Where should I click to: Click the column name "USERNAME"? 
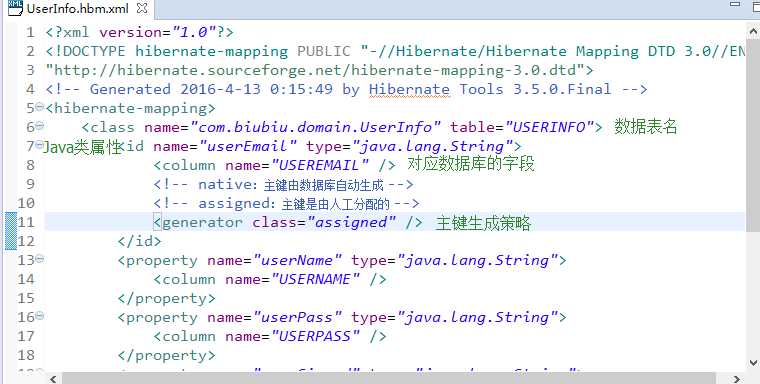[316, 279]
